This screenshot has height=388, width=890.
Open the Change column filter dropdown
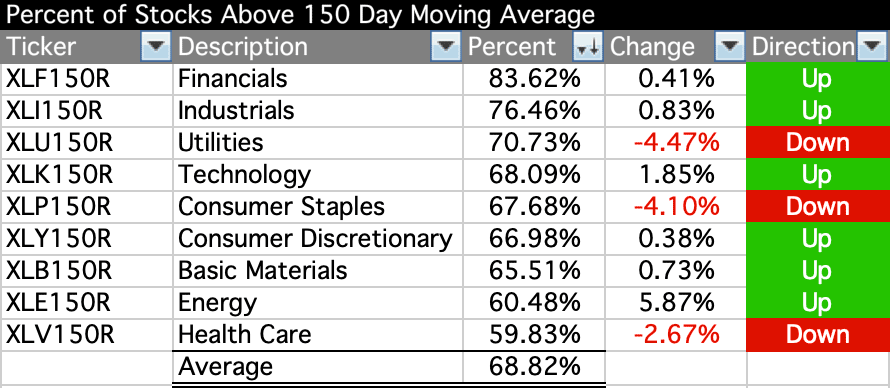coord(730,47)
